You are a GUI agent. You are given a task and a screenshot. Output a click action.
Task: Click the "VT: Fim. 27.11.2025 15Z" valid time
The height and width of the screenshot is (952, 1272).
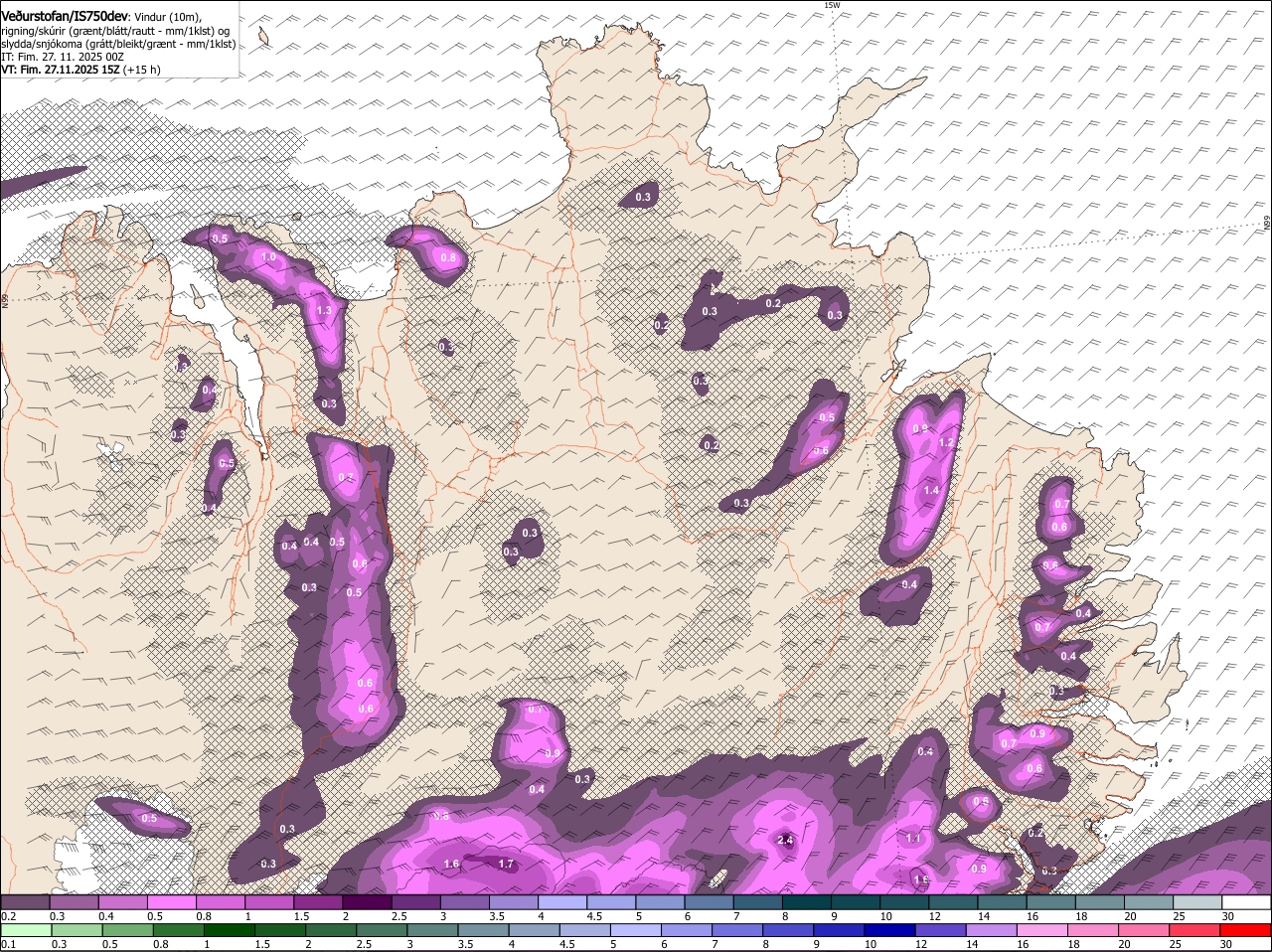[x=61, y=70]
